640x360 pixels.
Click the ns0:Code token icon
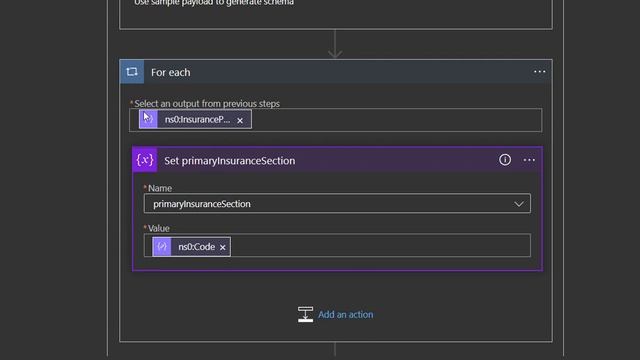[x=162, y=247]
